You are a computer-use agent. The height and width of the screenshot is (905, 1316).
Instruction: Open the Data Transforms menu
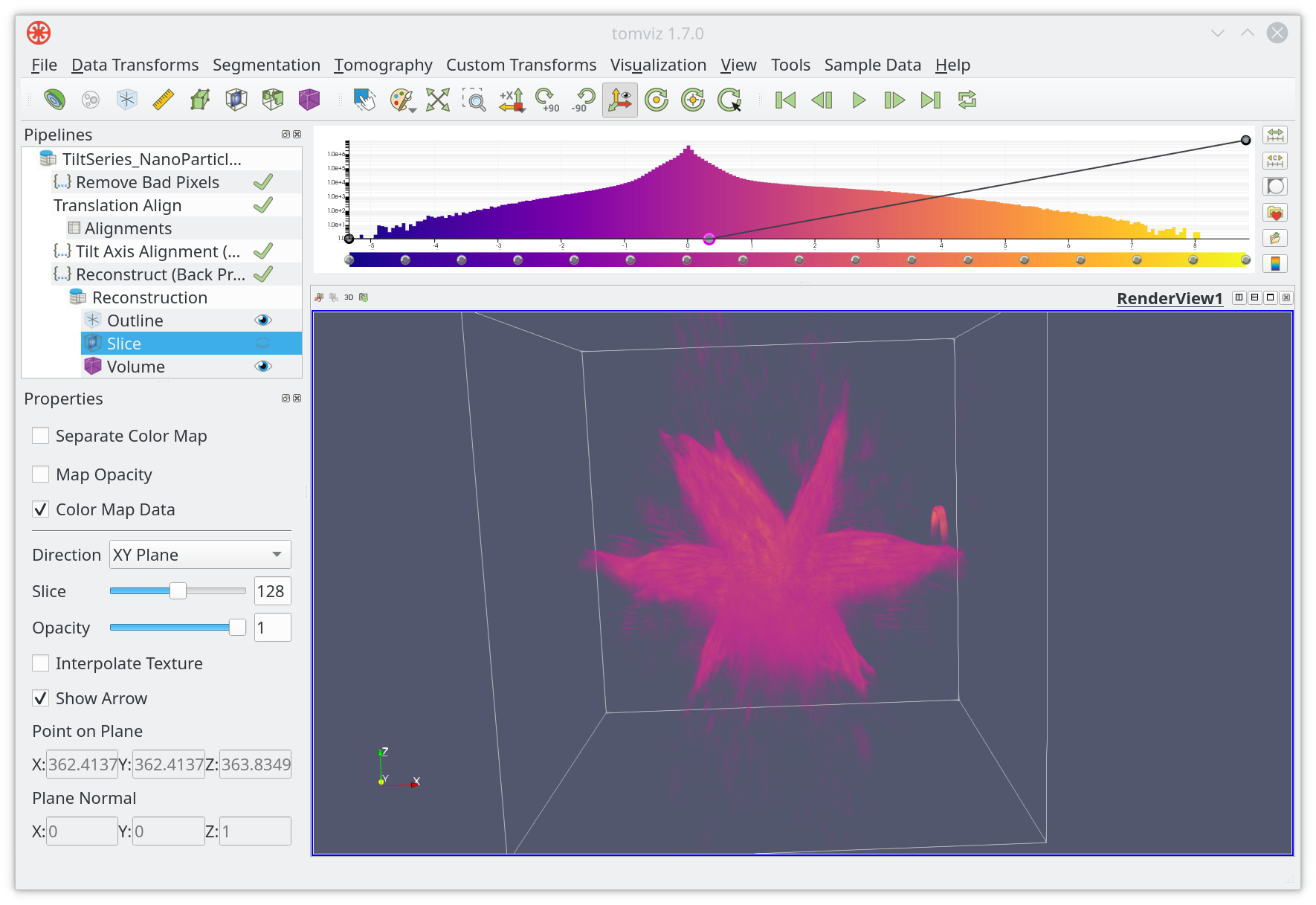[135, 65]
